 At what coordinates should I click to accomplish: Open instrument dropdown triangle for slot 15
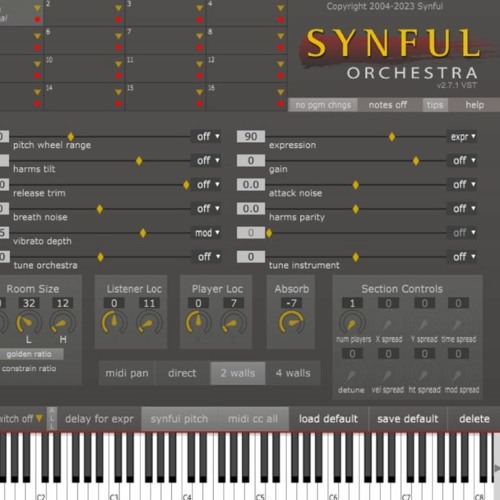200,92
